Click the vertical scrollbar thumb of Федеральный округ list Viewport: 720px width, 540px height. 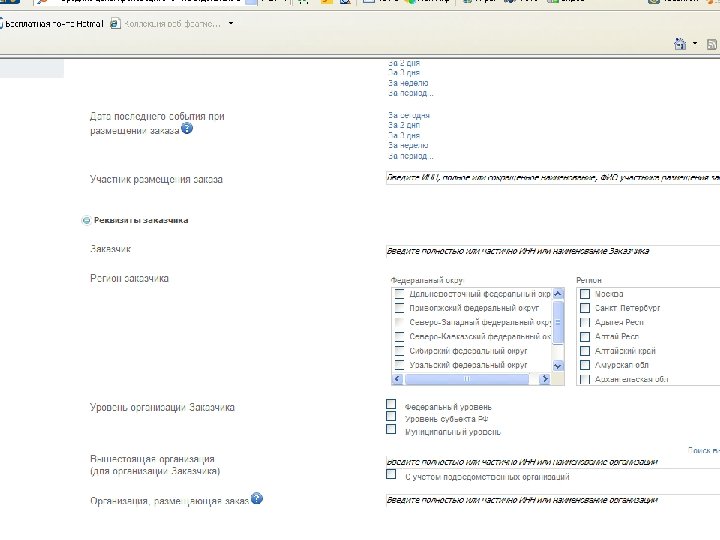click(558, 322)
